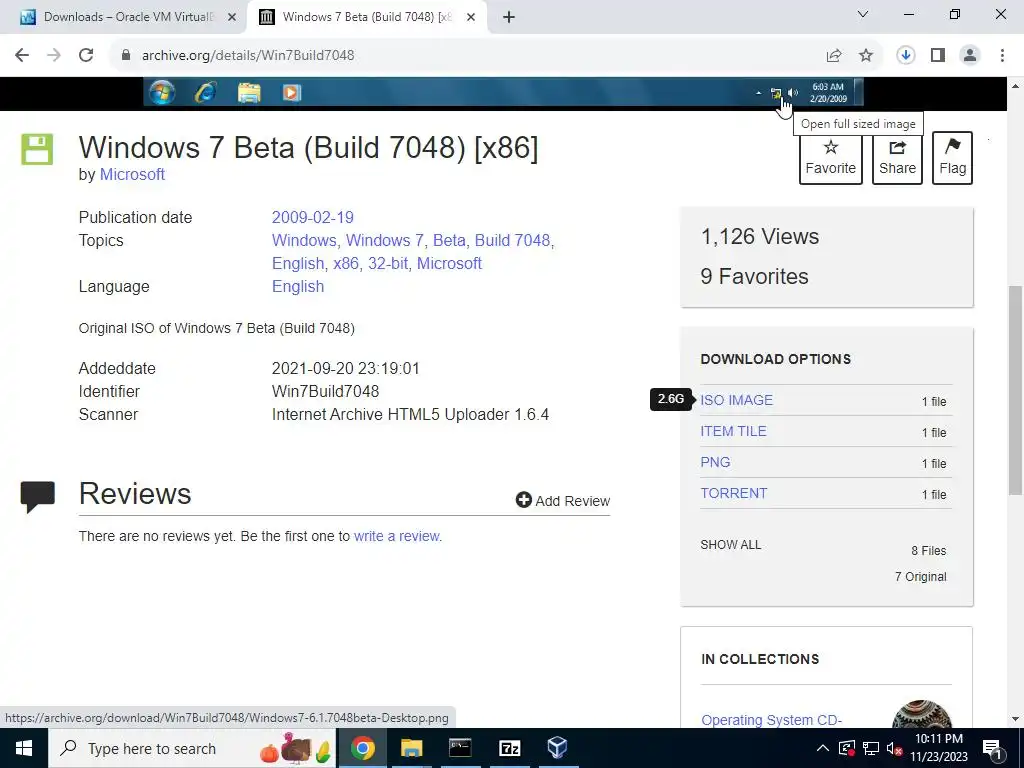Click the network tray icon

[871, 748]
